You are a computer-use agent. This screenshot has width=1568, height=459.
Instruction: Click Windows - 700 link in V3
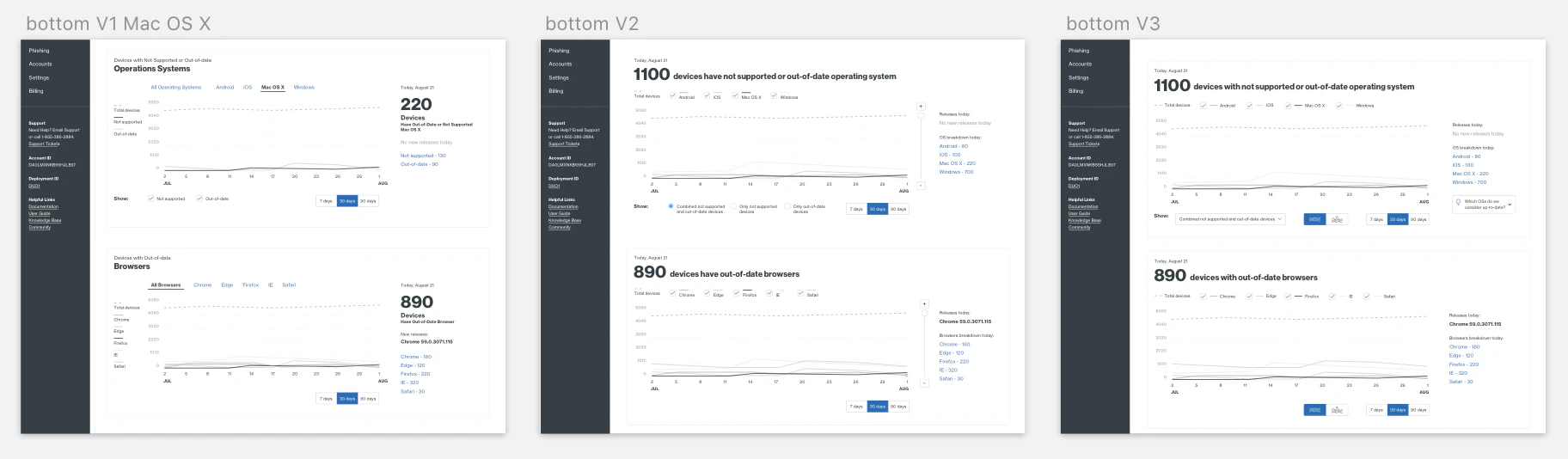point(1469,182)
